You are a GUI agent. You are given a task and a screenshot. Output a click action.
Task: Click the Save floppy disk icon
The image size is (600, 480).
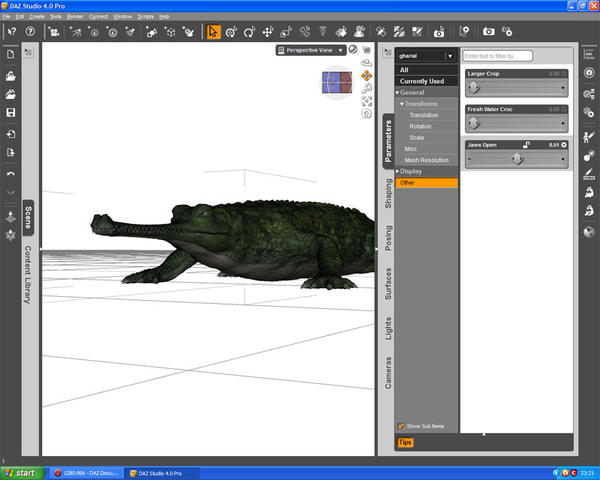[10, 113]
